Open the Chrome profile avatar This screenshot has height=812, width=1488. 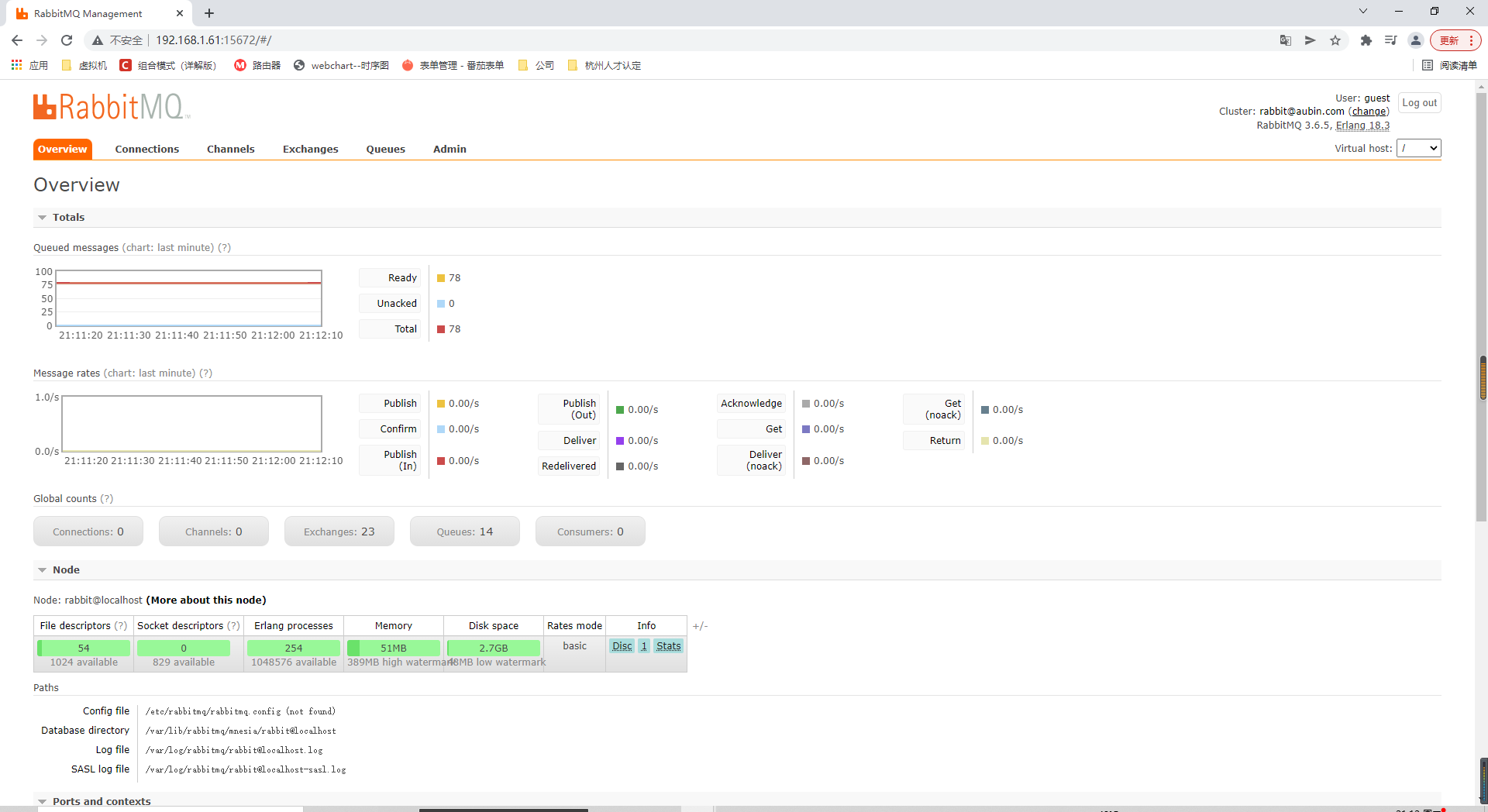pyautogui.click(x=1416, y=40)
